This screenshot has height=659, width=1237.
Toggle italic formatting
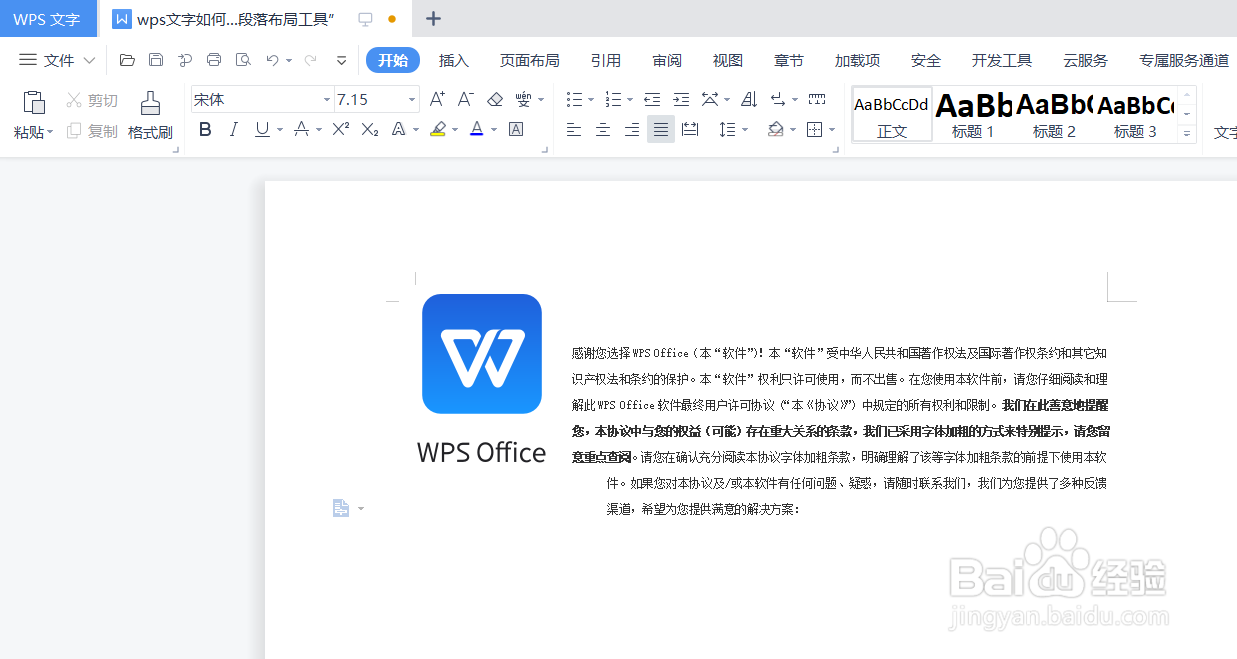click(233, 129)
